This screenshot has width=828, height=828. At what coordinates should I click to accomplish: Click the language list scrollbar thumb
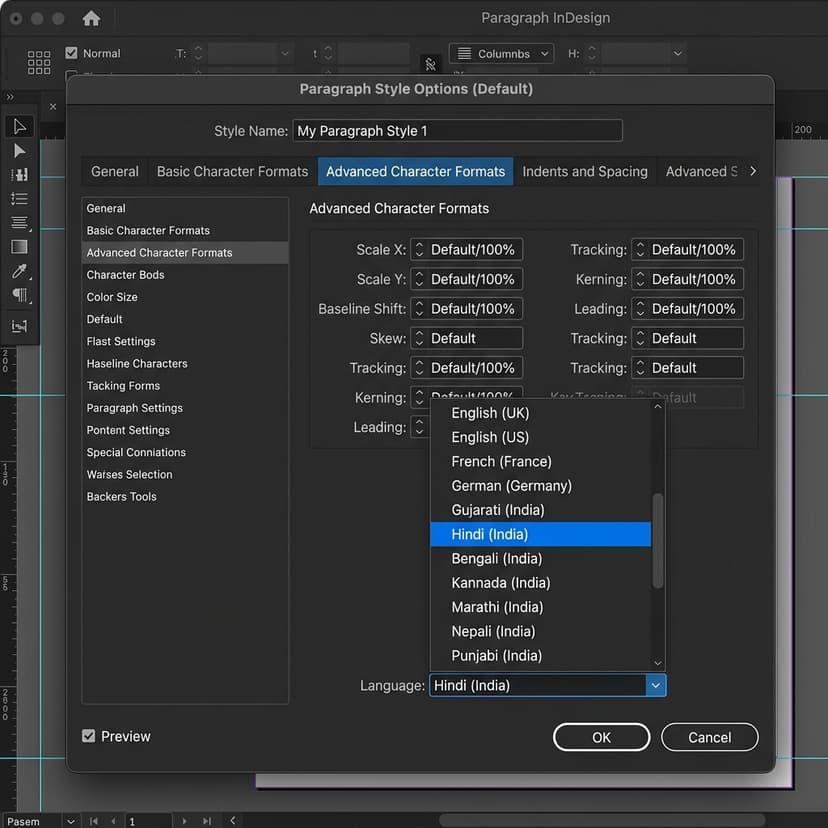[657, 540]
